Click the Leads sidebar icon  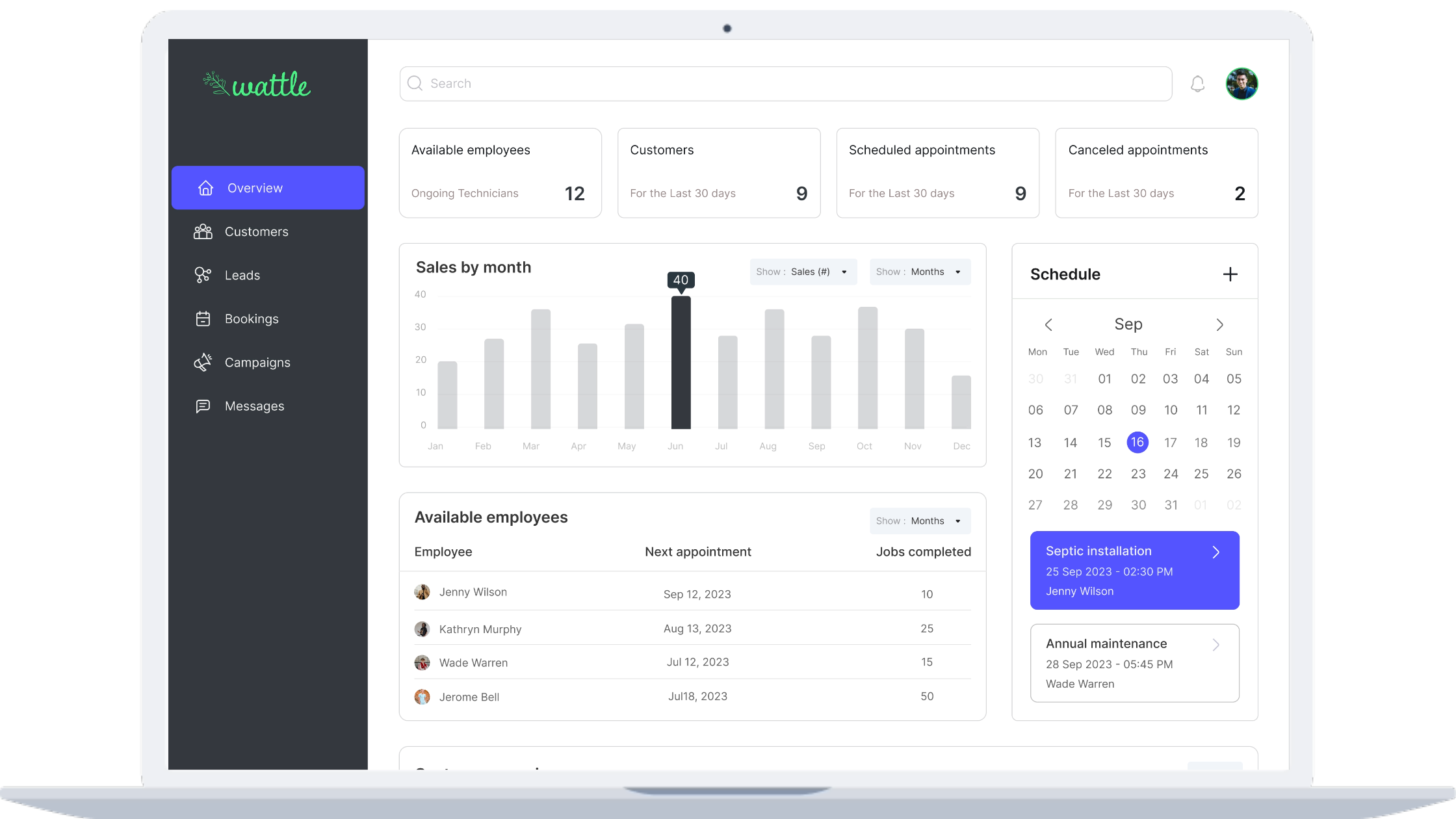(203, 276)
